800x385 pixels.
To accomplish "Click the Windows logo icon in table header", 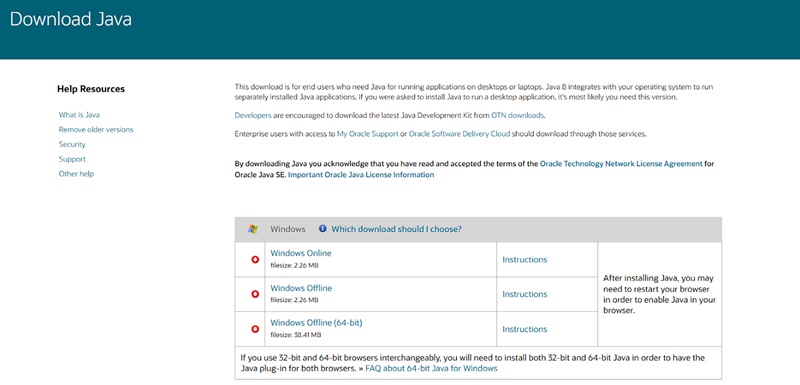I will 253,229.
